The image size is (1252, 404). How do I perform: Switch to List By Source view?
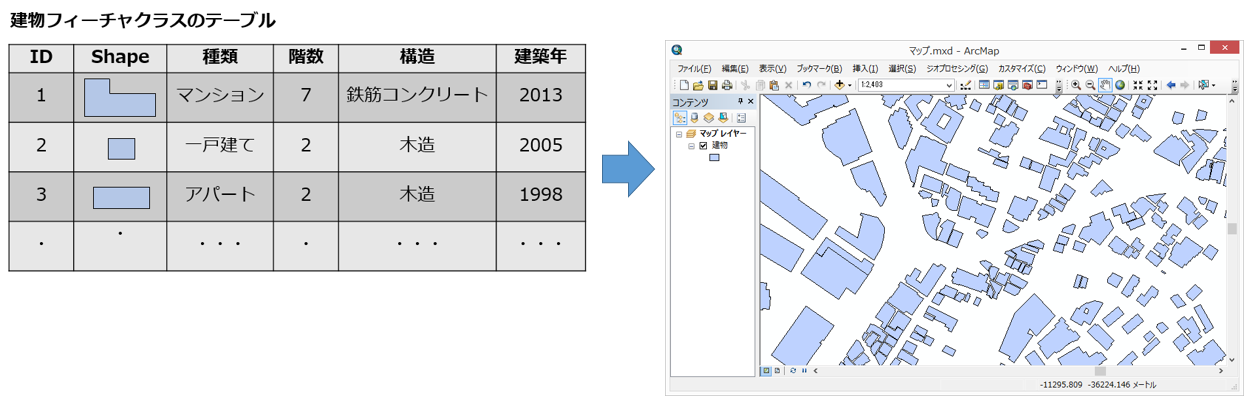tap(693, 117)
